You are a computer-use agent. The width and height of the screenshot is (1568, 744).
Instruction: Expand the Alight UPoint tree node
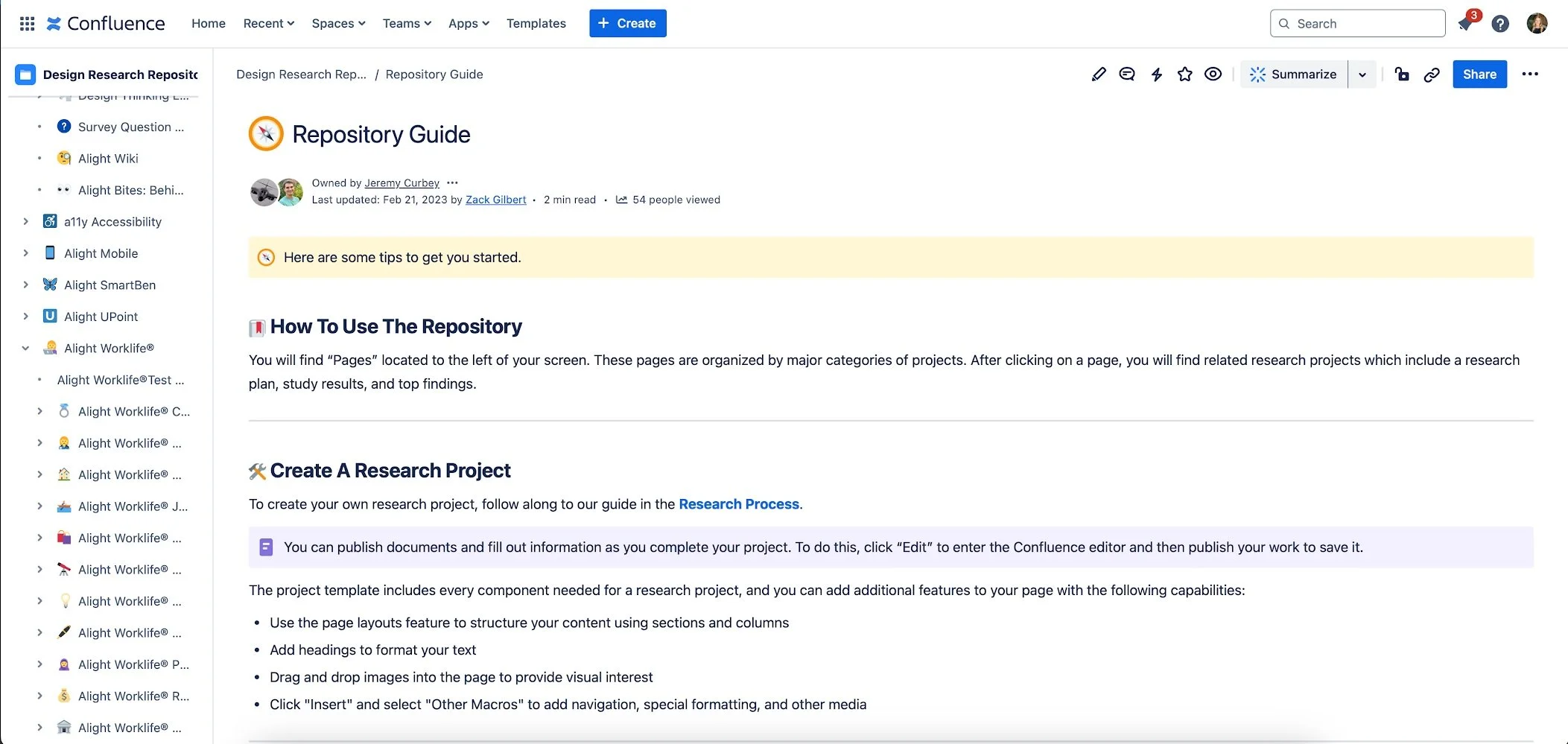click(x=25, y=317)
